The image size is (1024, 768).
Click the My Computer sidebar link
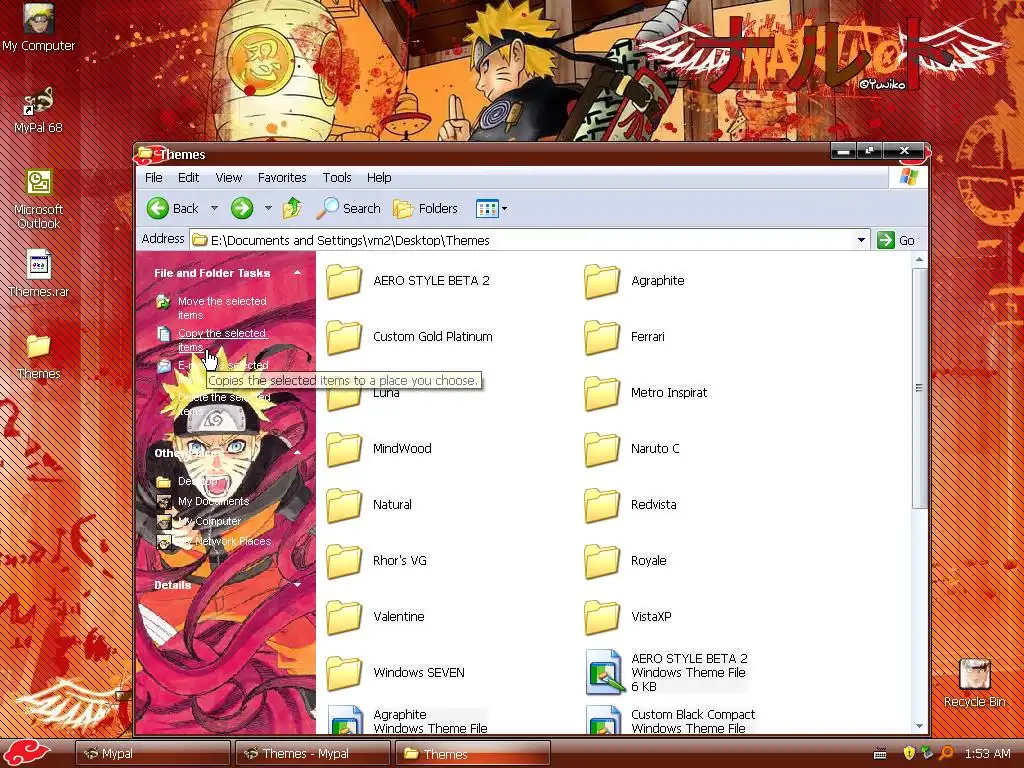(x=210, y=521)
